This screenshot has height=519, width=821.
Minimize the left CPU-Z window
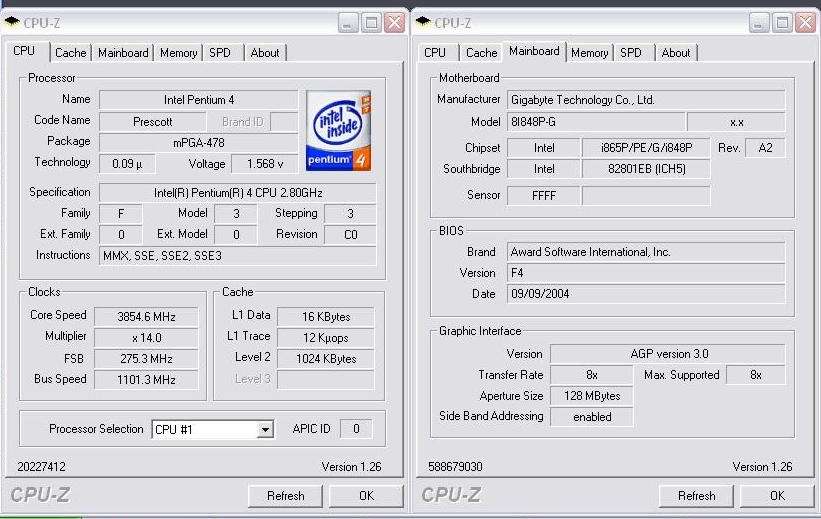[x=348, y=23]
